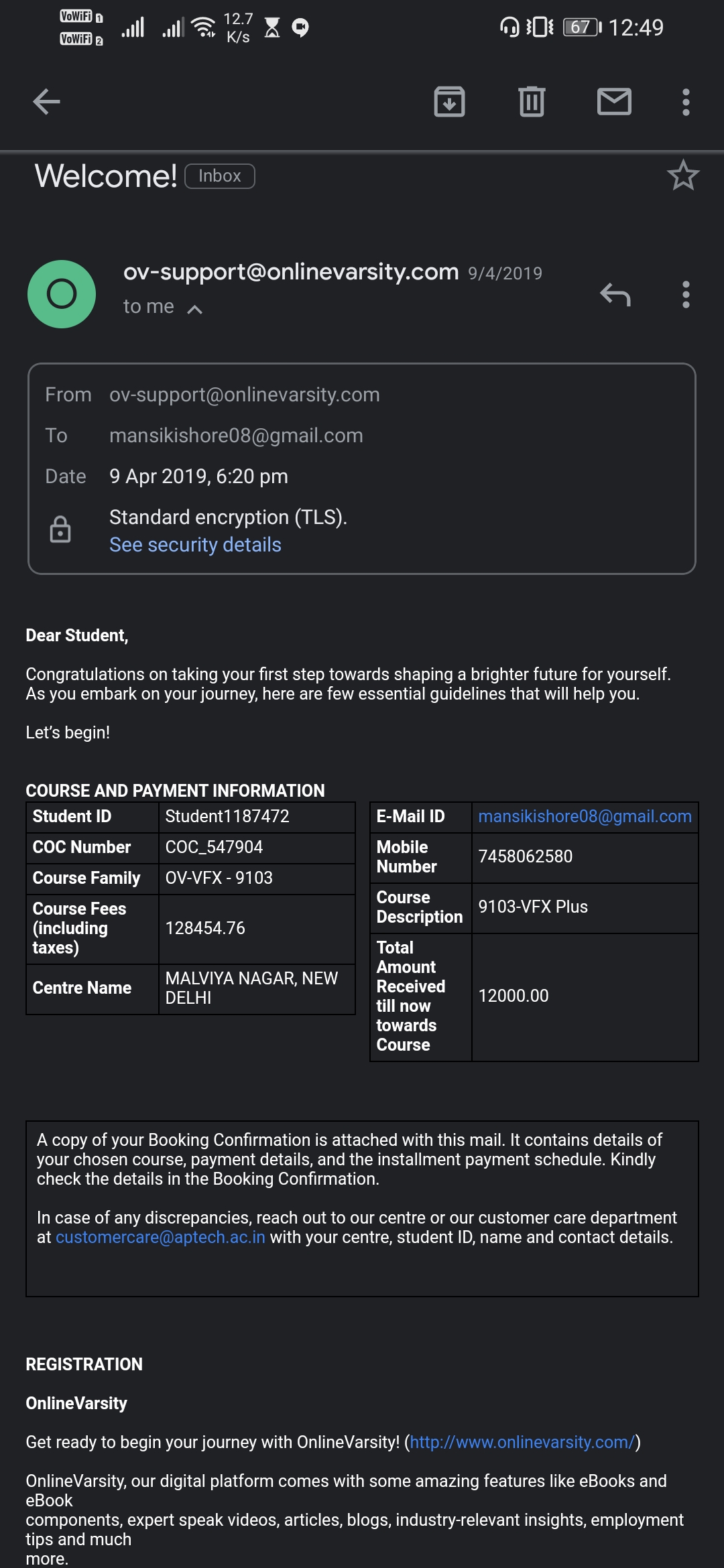Tap the Inbox label chip
Screen dimensions: 724x1568
click(x=220, y=176)
